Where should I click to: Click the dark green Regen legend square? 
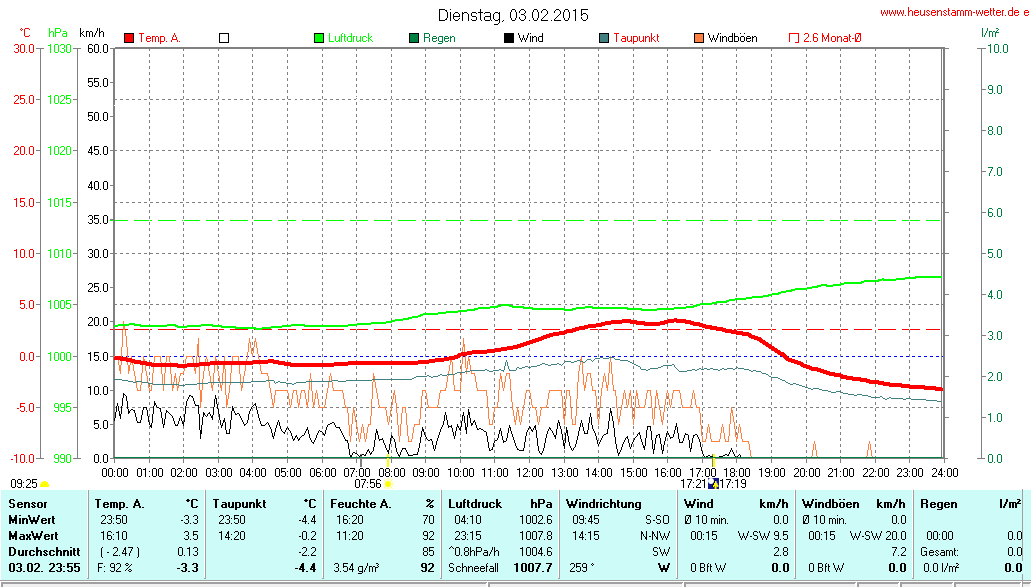pos(414,38)
